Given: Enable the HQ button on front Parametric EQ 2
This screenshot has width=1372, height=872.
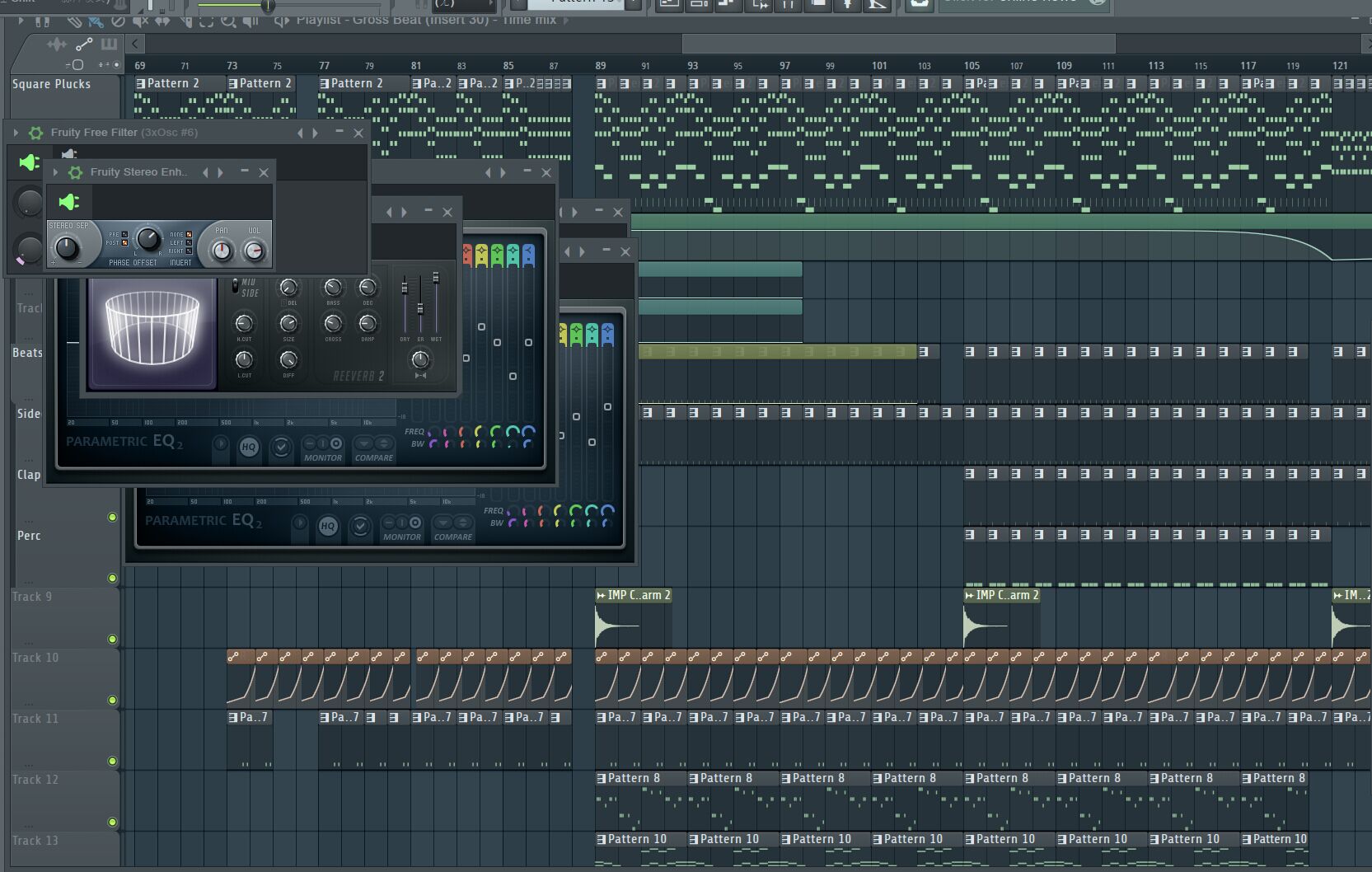Looking at the screenshot, I should coord(248,447).
